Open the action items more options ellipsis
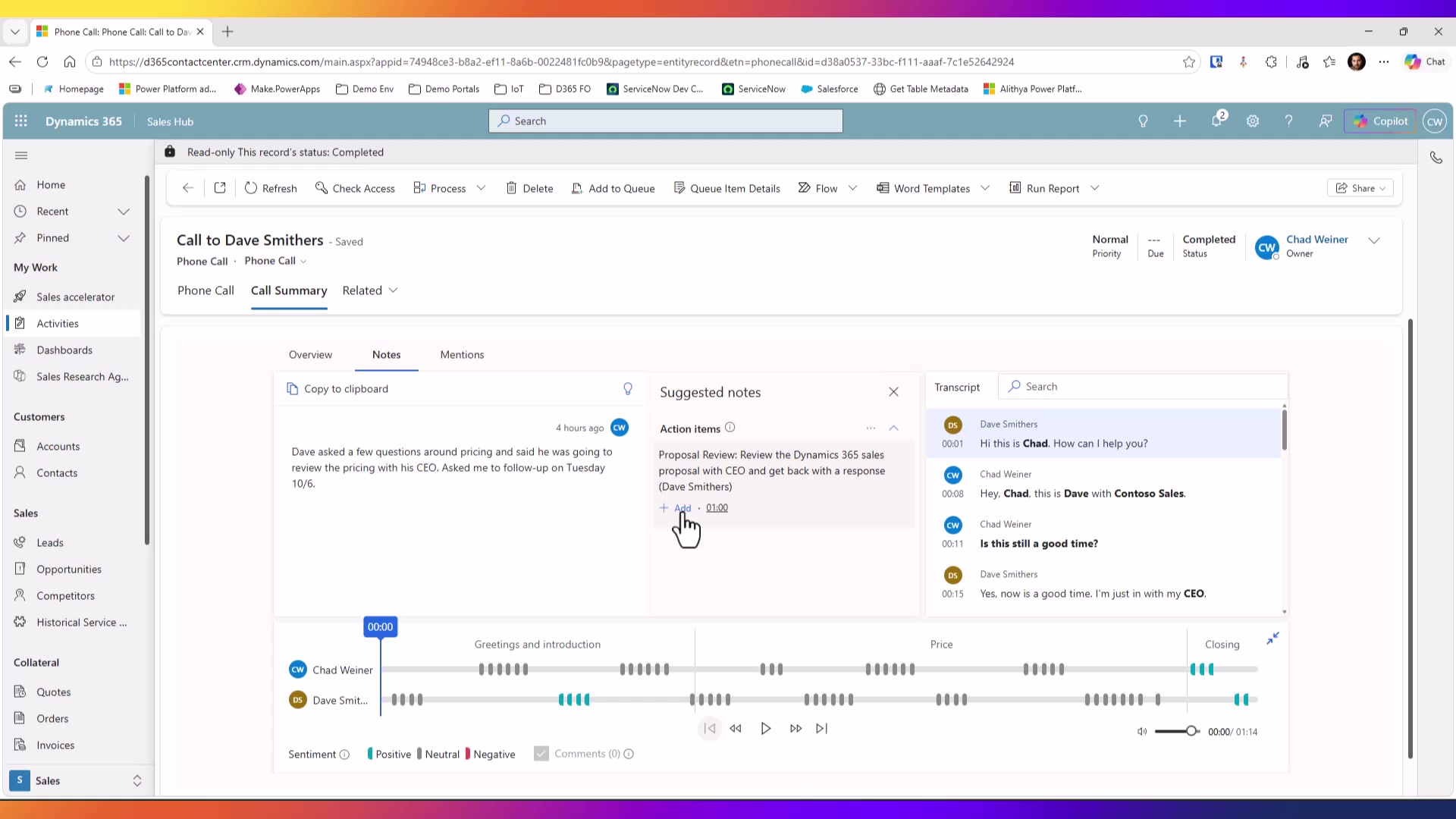The width and height of the screenshot is (1456, 819). pos(871,428)
